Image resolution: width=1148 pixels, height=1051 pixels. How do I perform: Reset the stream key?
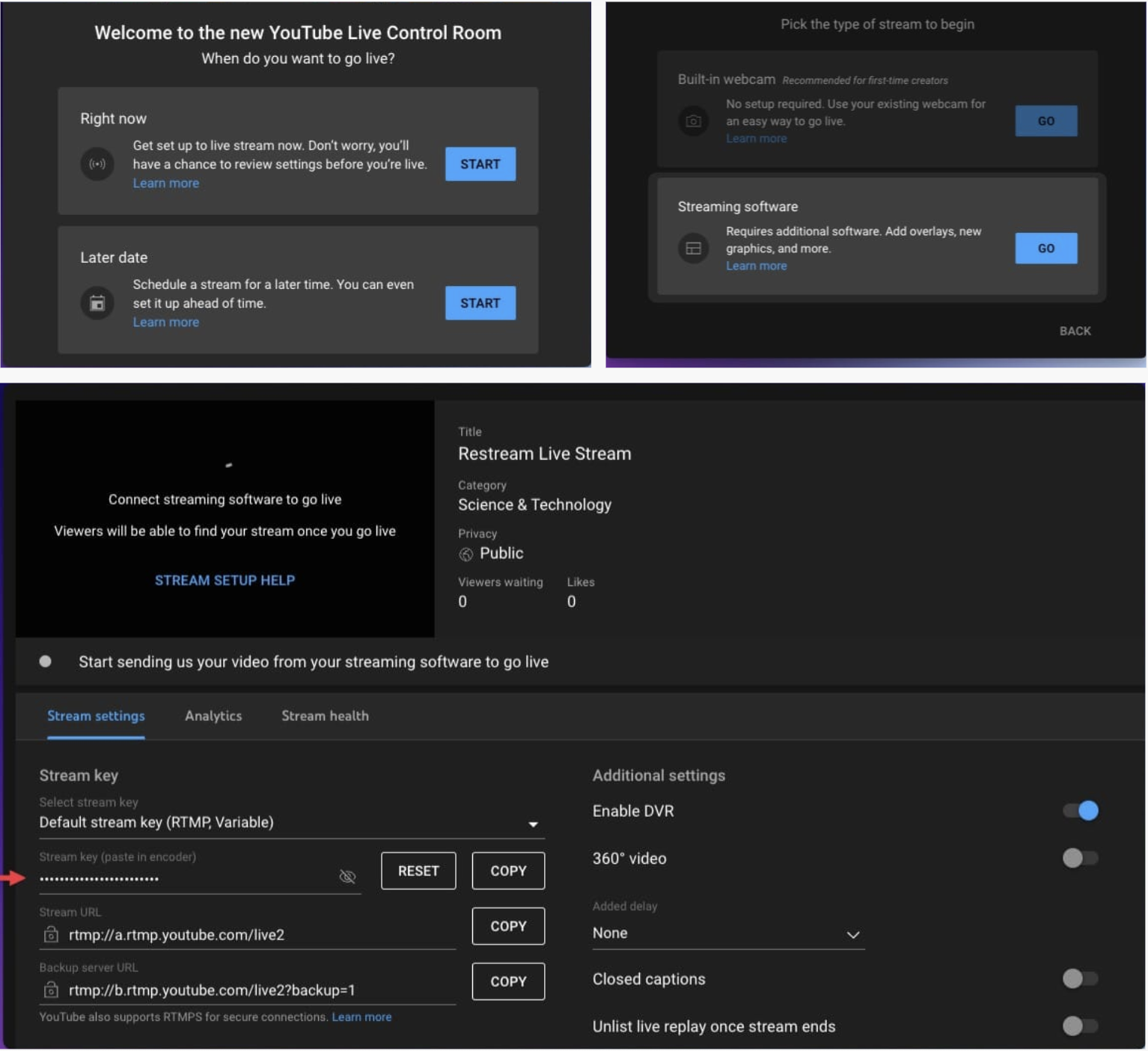[x=418, y=871]
